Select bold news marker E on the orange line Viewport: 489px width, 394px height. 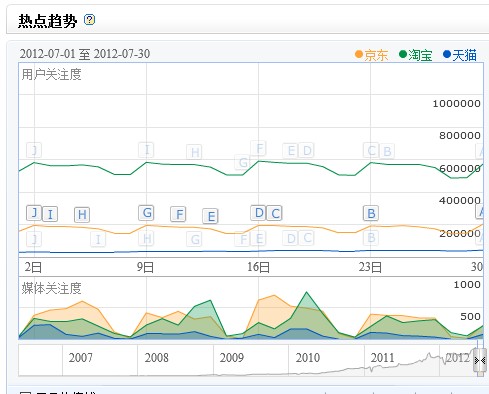[210, 216]
